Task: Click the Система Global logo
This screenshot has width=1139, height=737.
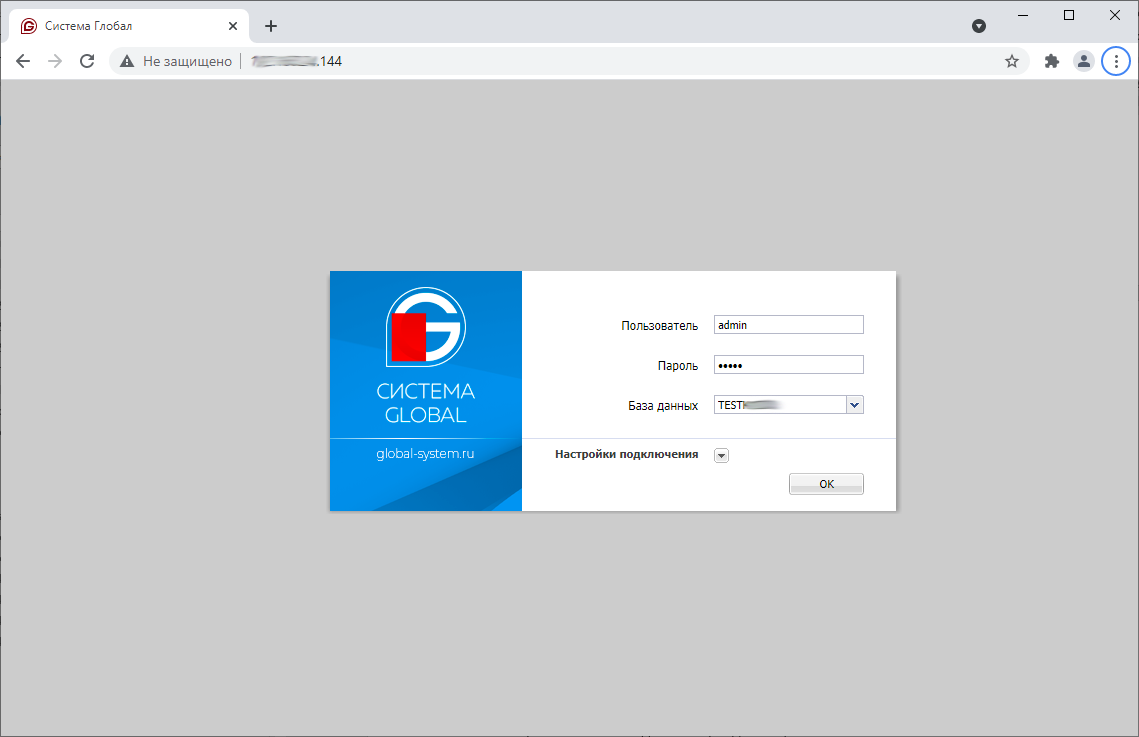Action: (425, 355)
